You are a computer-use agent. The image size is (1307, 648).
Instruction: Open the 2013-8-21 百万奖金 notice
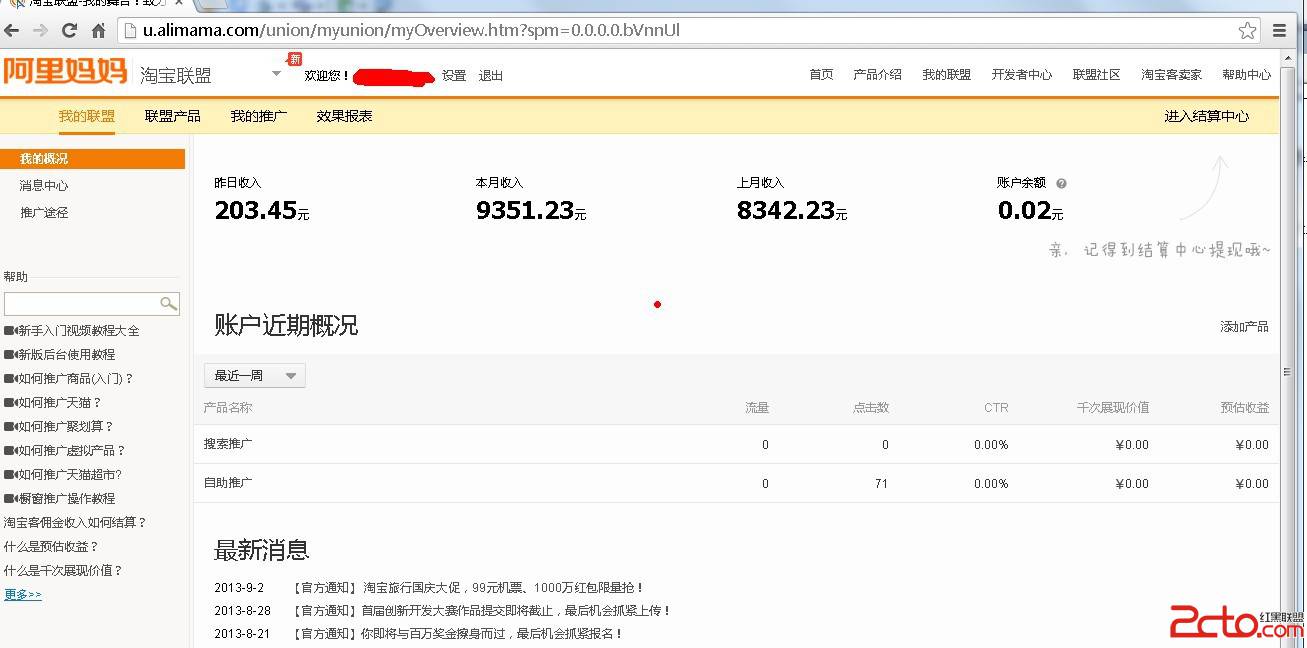coord(457,633)
